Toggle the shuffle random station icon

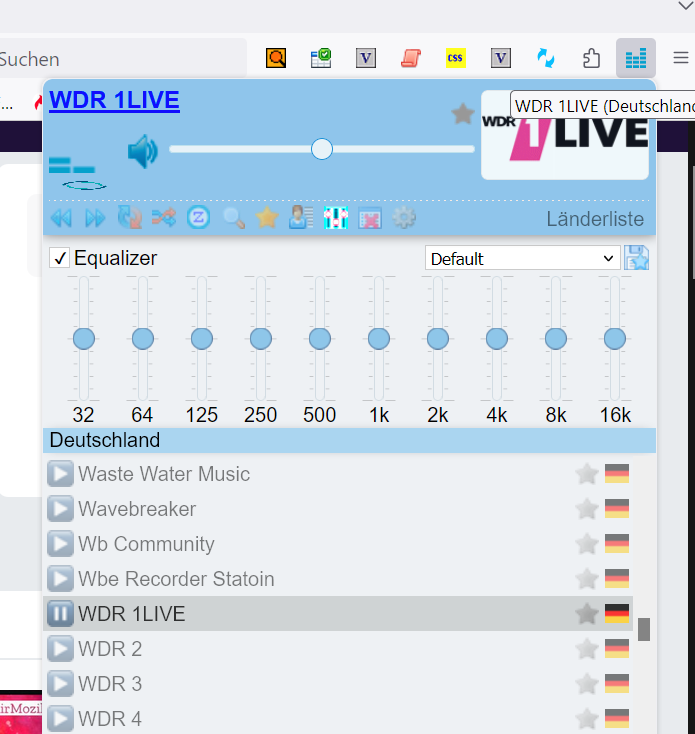pos(164,218)
